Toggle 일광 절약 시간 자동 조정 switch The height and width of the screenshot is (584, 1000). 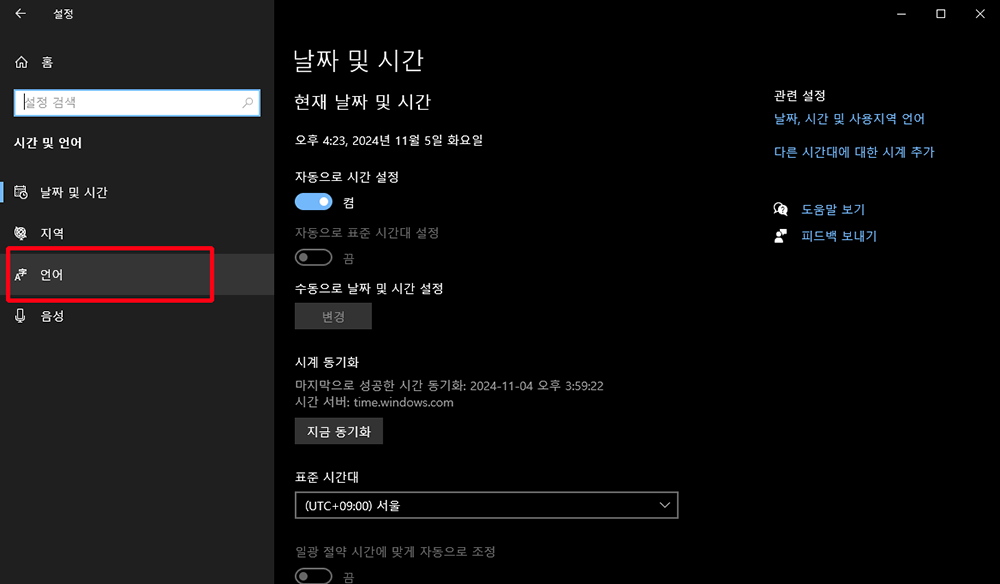coord(313,576)
